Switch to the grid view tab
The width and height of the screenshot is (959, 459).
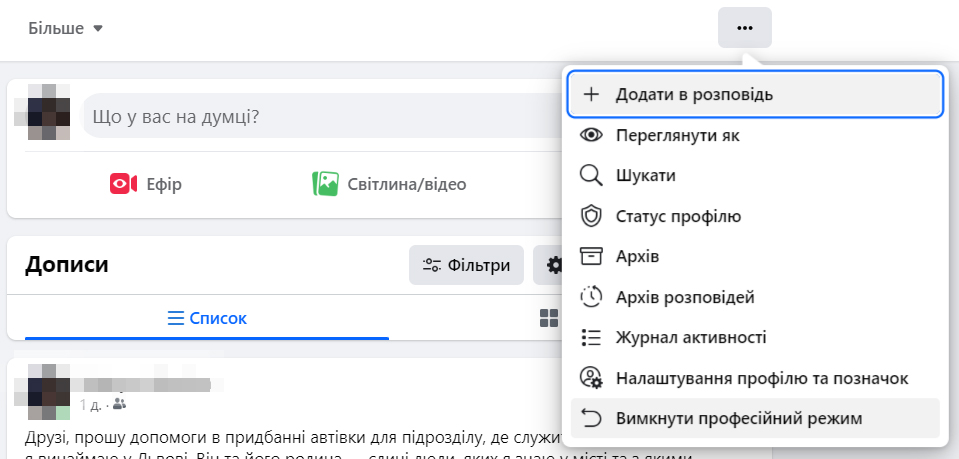pyautogui.click(x=548, y=319)
